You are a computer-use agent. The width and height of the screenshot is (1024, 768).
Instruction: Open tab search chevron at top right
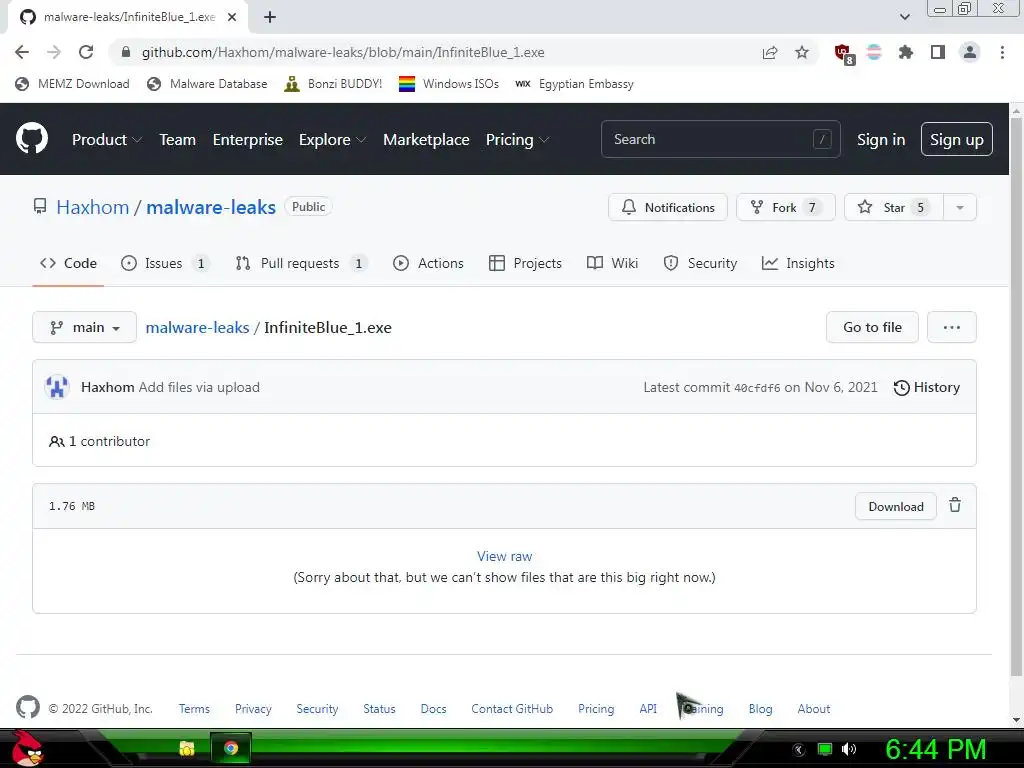click(x=904, y=17)
